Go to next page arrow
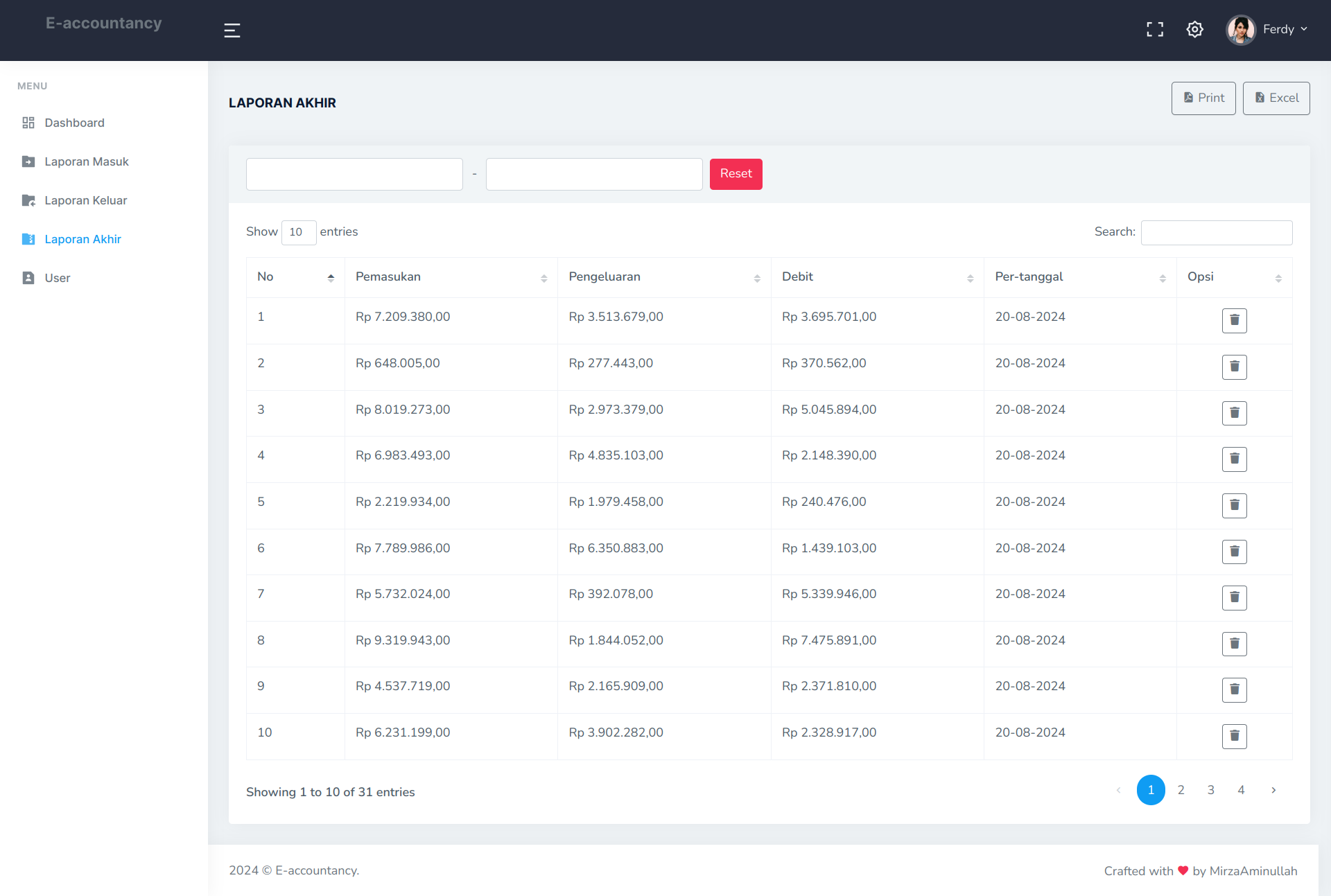This screenshot has height=896, width=1331. pos(1273,791)
